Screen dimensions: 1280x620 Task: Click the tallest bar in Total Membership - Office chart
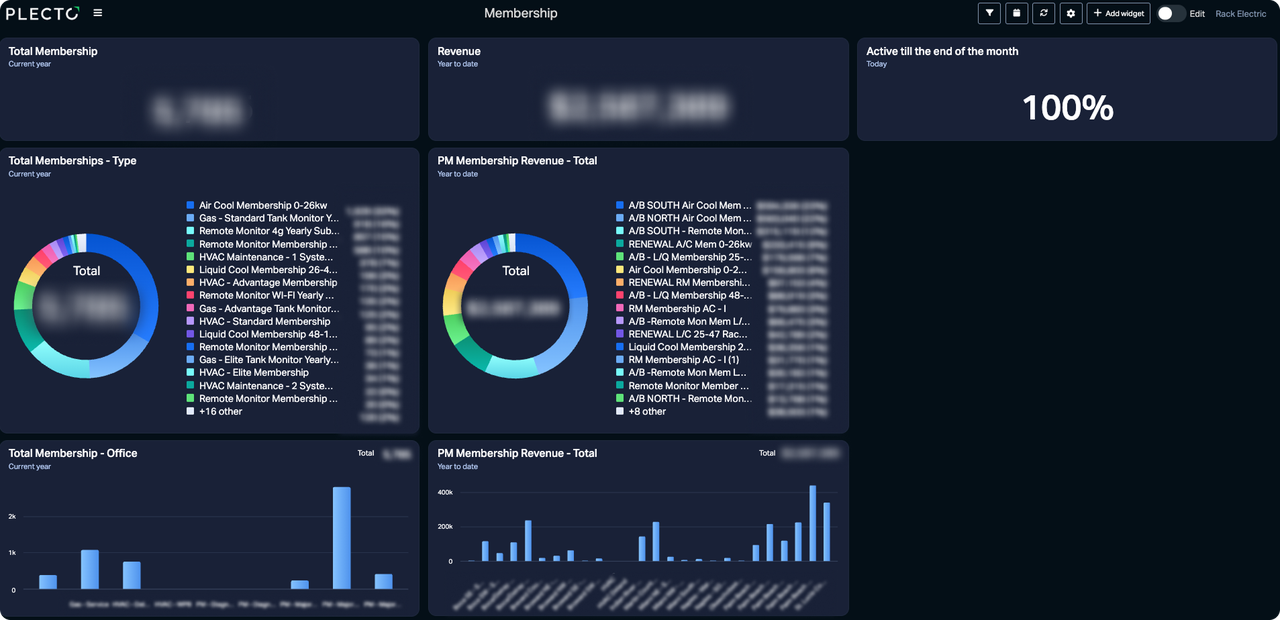pos(341,540)
